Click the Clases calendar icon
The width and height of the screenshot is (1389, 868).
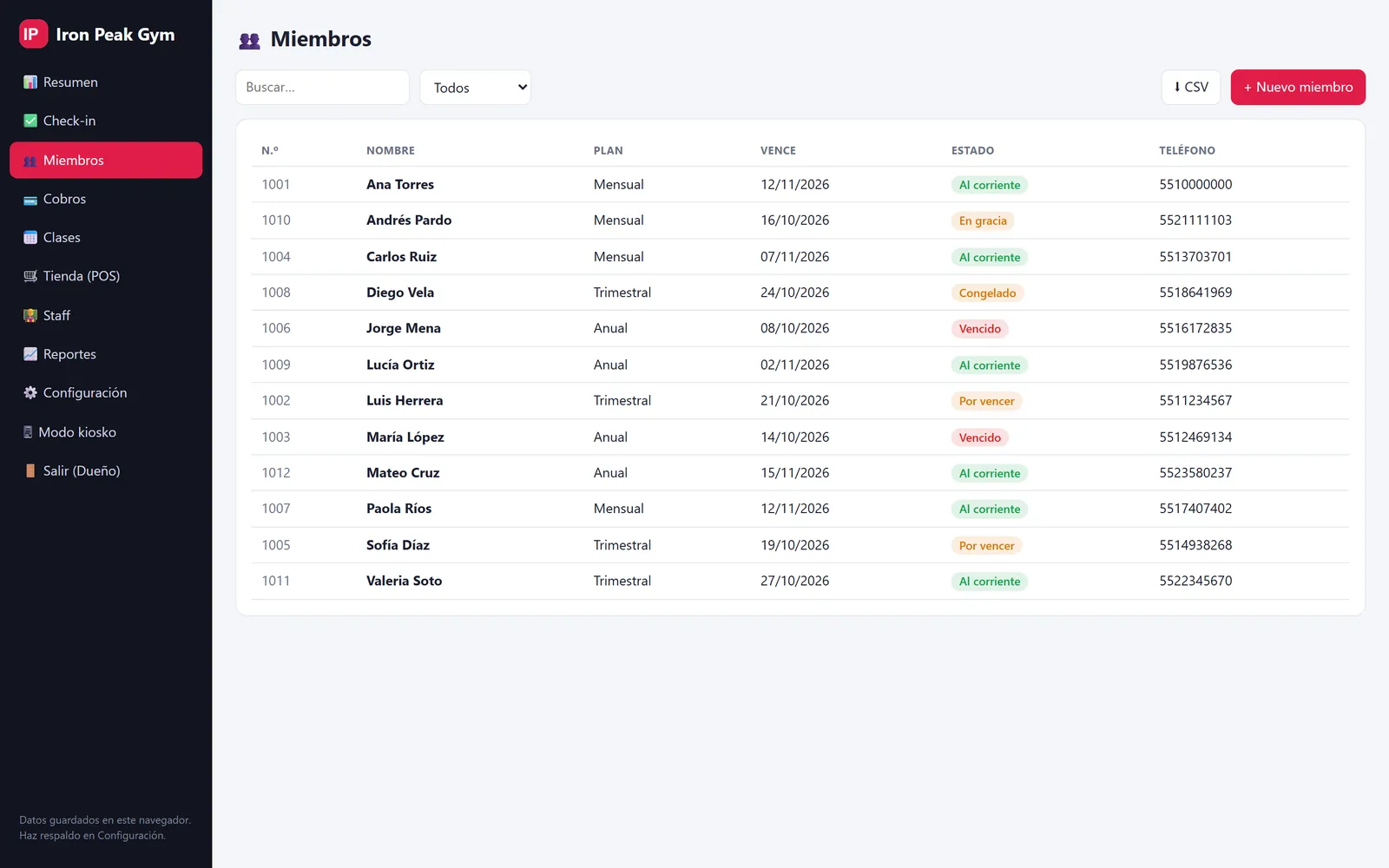(x=30, y=238)
